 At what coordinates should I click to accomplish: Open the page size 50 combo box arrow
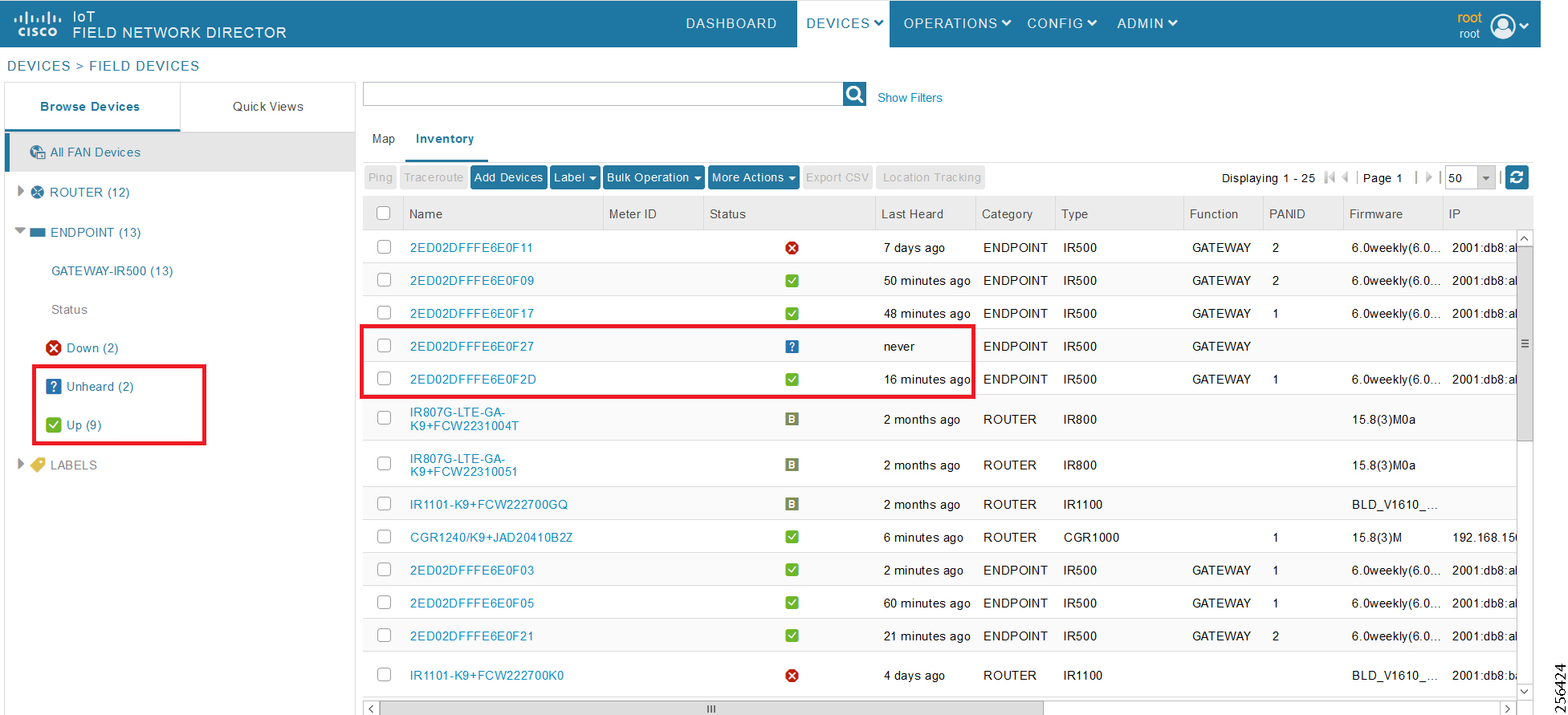coord(1486,177)
